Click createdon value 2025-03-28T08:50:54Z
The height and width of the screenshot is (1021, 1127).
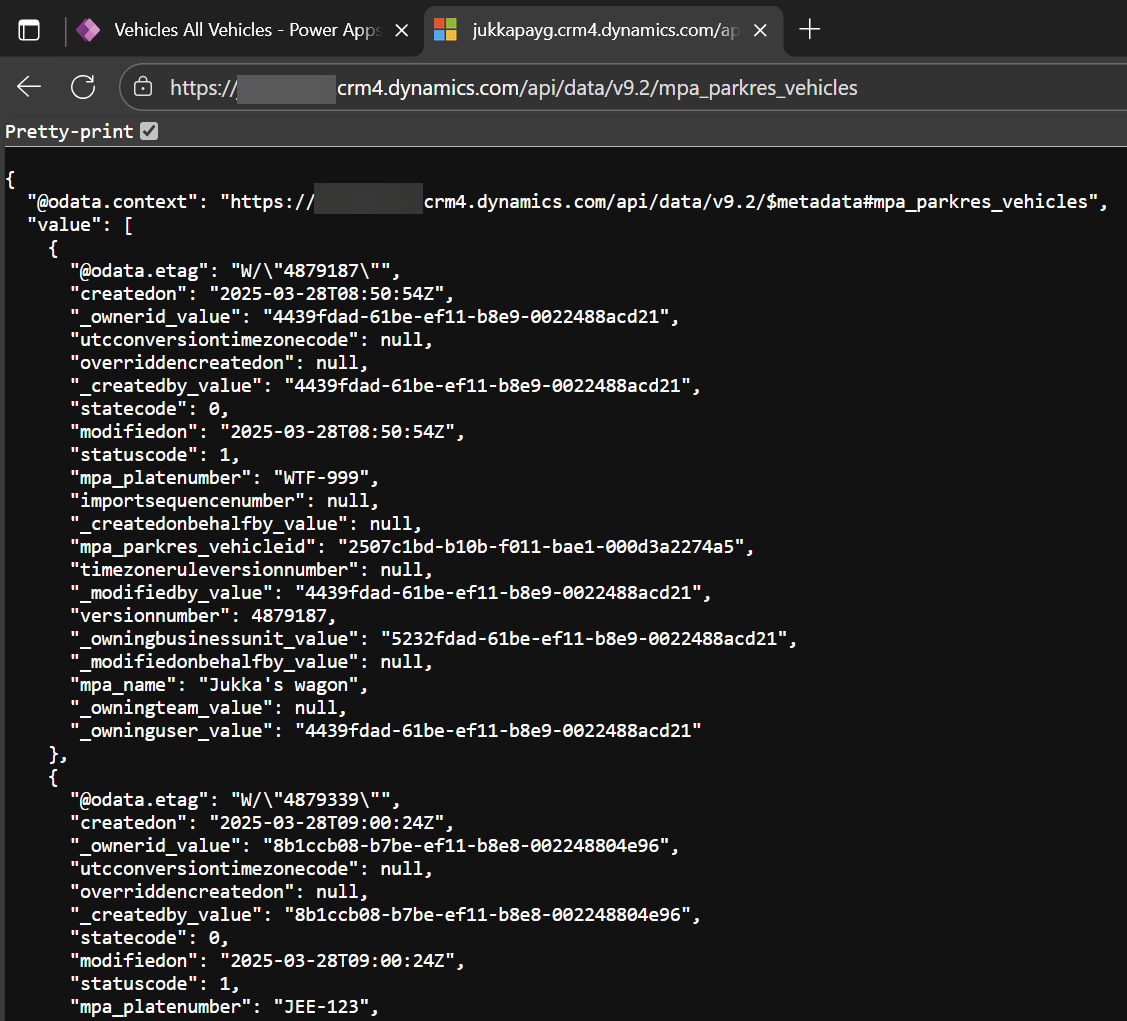click(x=326, y=294)
